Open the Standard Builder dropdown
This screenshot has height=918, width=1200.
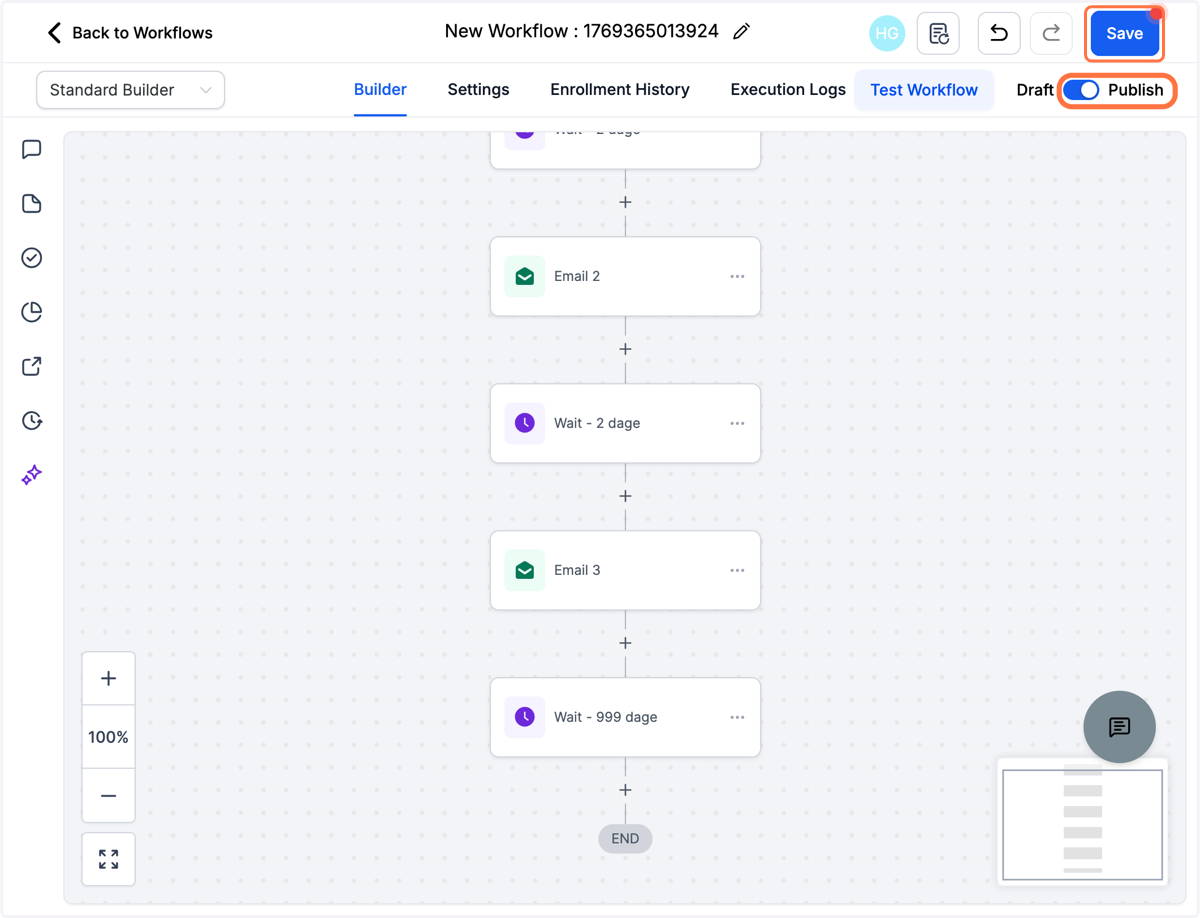pos(130,90)
